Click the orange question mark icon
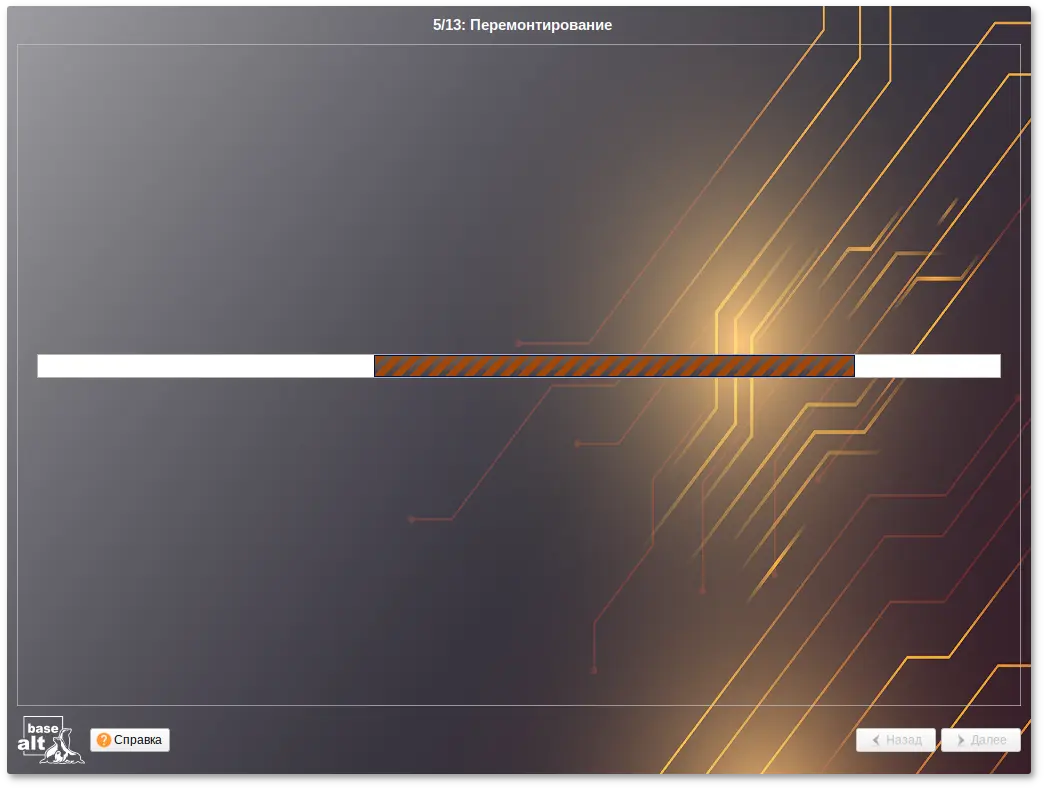The image size is (1044, 788). pos(104,740)
